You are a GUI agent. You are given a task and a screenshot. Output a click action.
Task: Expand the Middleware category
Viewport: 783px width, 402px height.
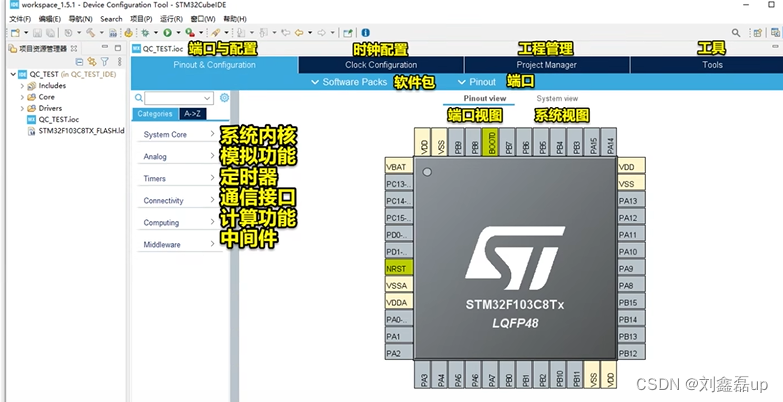click(179, 244)
